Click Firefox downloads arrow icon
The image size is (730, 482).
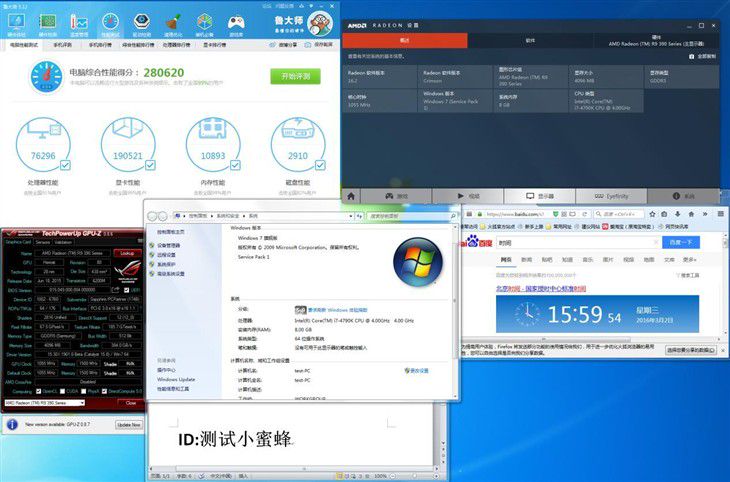677,214
